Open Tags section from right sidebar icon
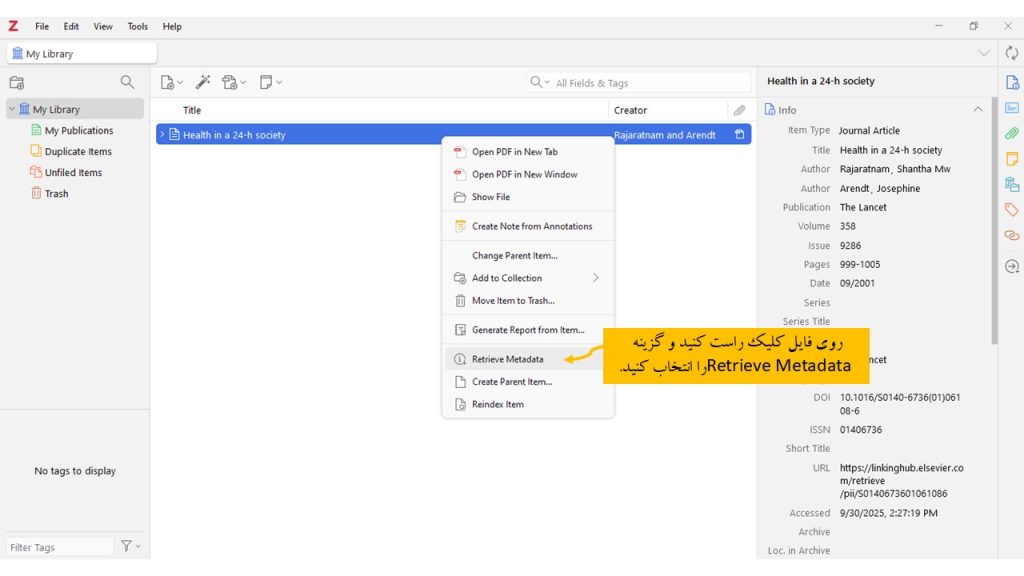Viewport: 1024px width, 576px height. click(x=1011, y=210)
